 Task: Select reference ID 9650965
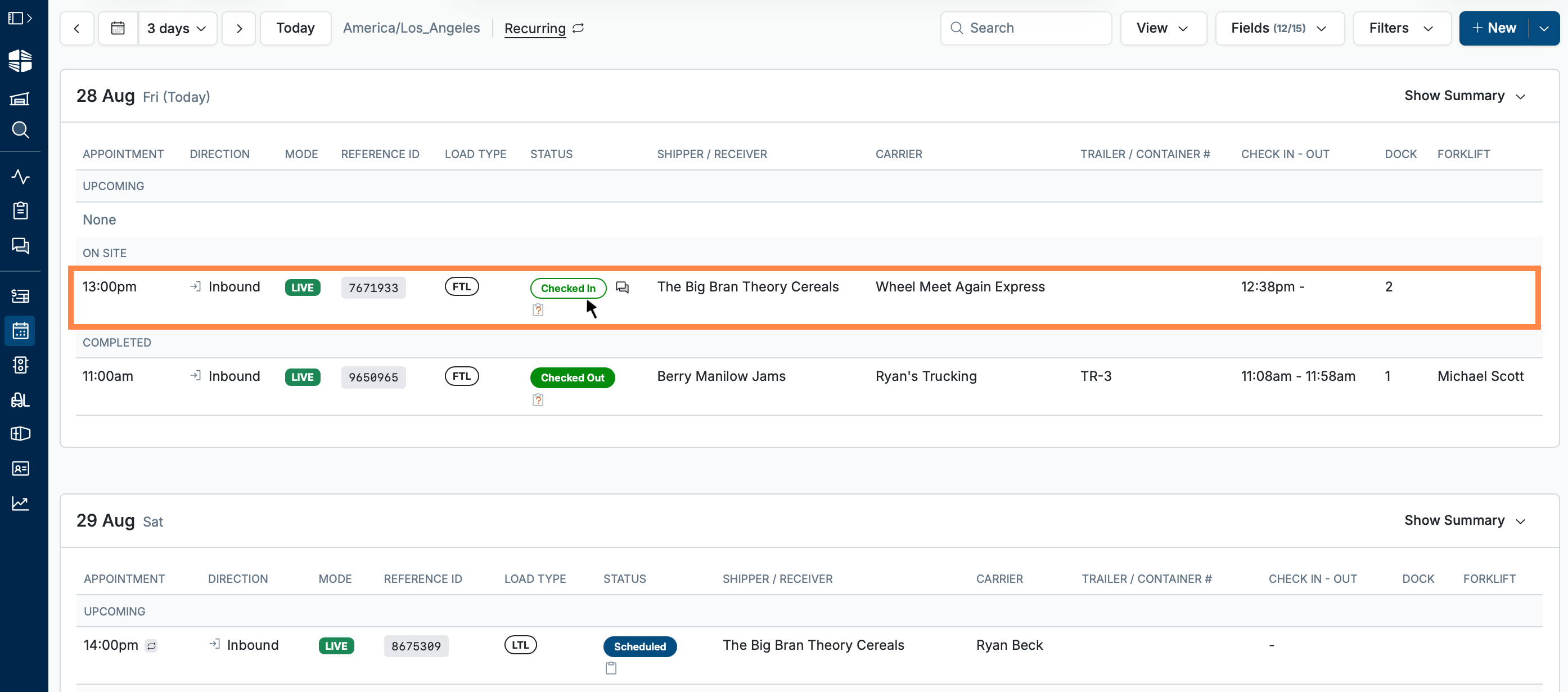tap(373, 377)
